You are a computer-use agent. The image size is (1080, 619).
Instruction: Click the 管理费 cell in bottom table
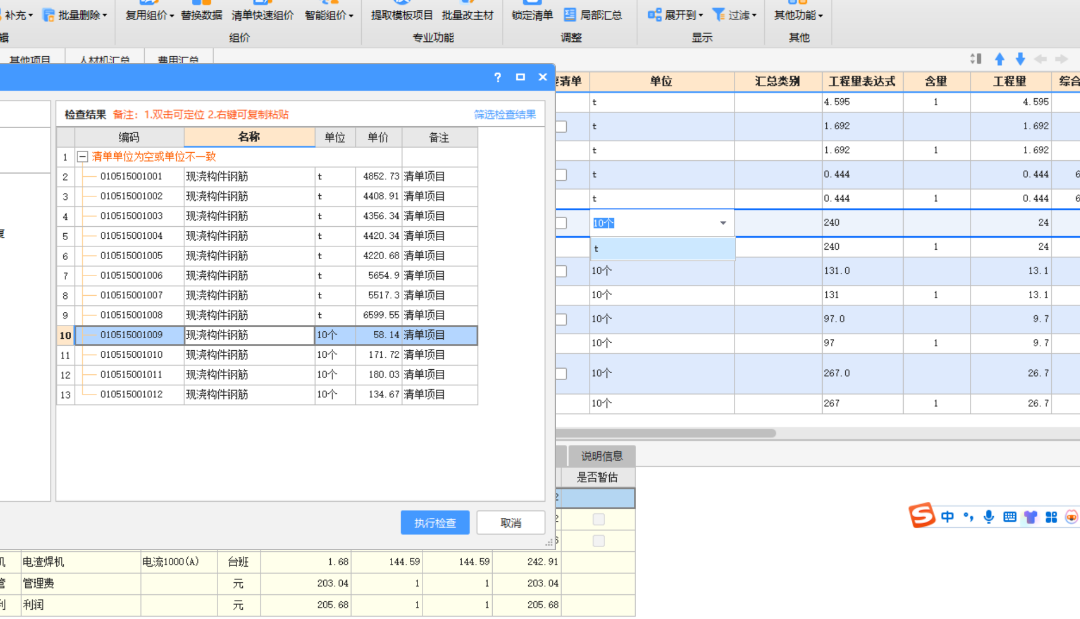[81, 583]
